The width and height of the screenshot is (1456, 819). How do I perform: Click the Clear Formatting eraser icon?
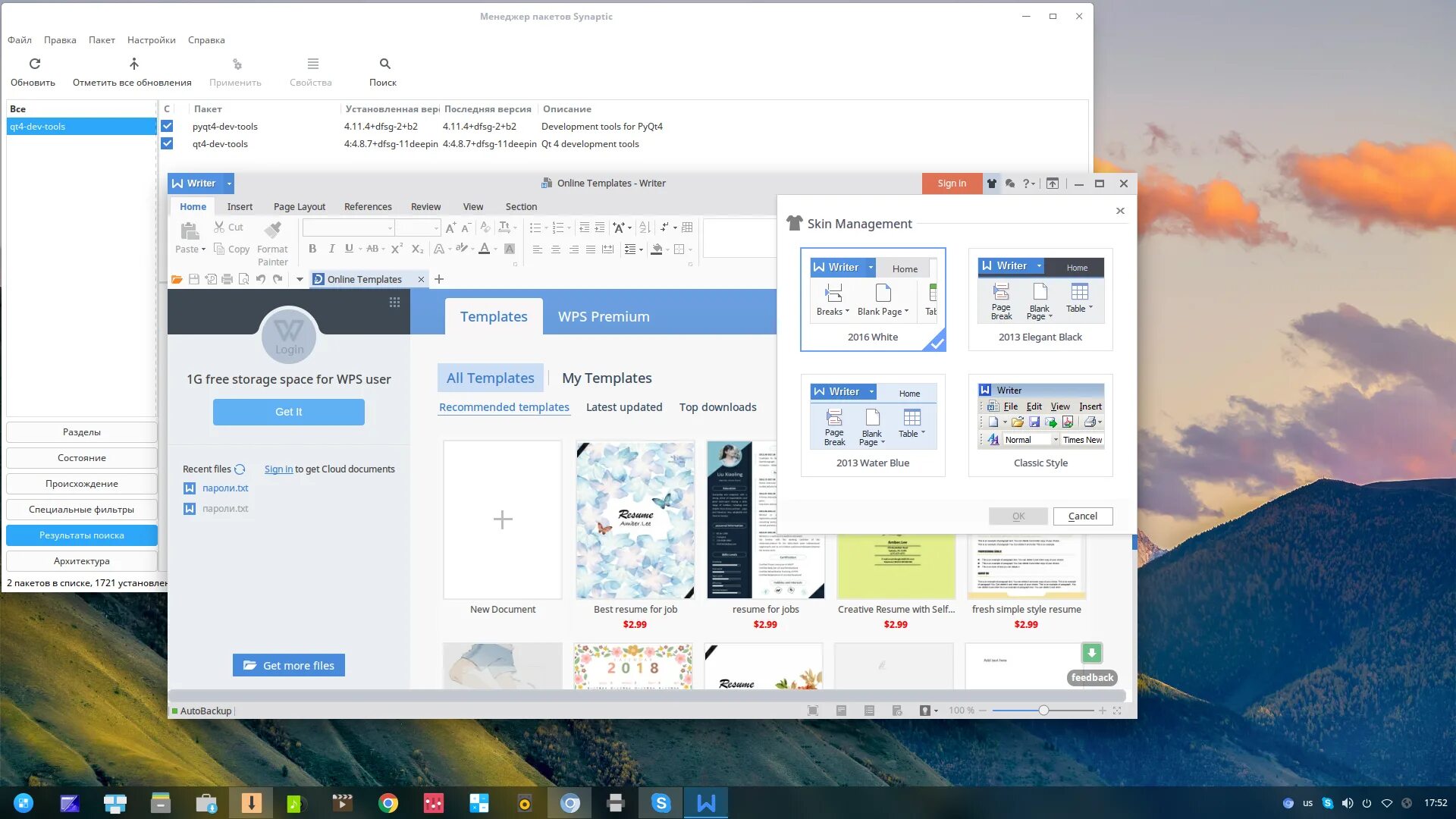pyautogui.click(x=485, y=227)
